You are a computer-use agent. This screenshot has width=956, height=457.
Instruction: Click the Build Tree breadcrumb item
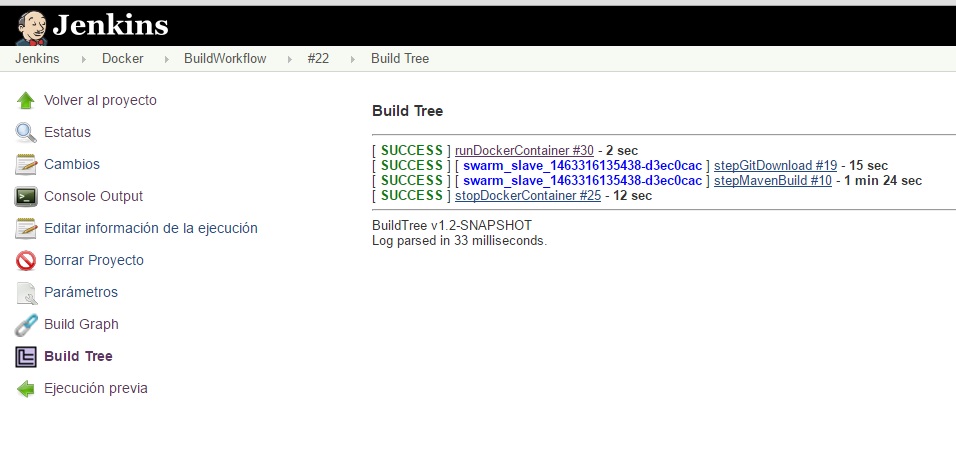point(400,58)
